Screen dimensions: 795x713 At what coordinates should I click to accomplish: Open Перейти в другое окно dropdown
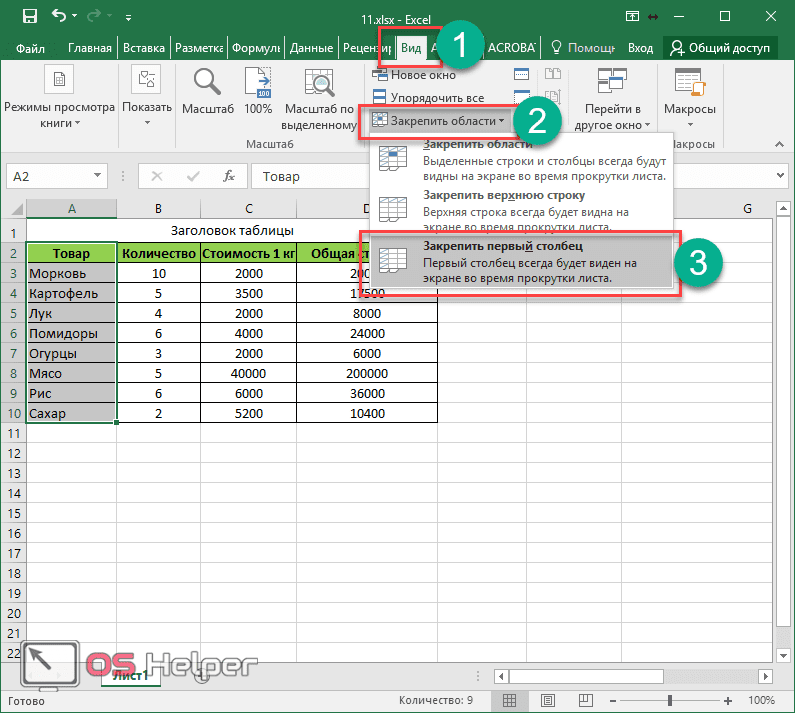[x=612, y=99]
